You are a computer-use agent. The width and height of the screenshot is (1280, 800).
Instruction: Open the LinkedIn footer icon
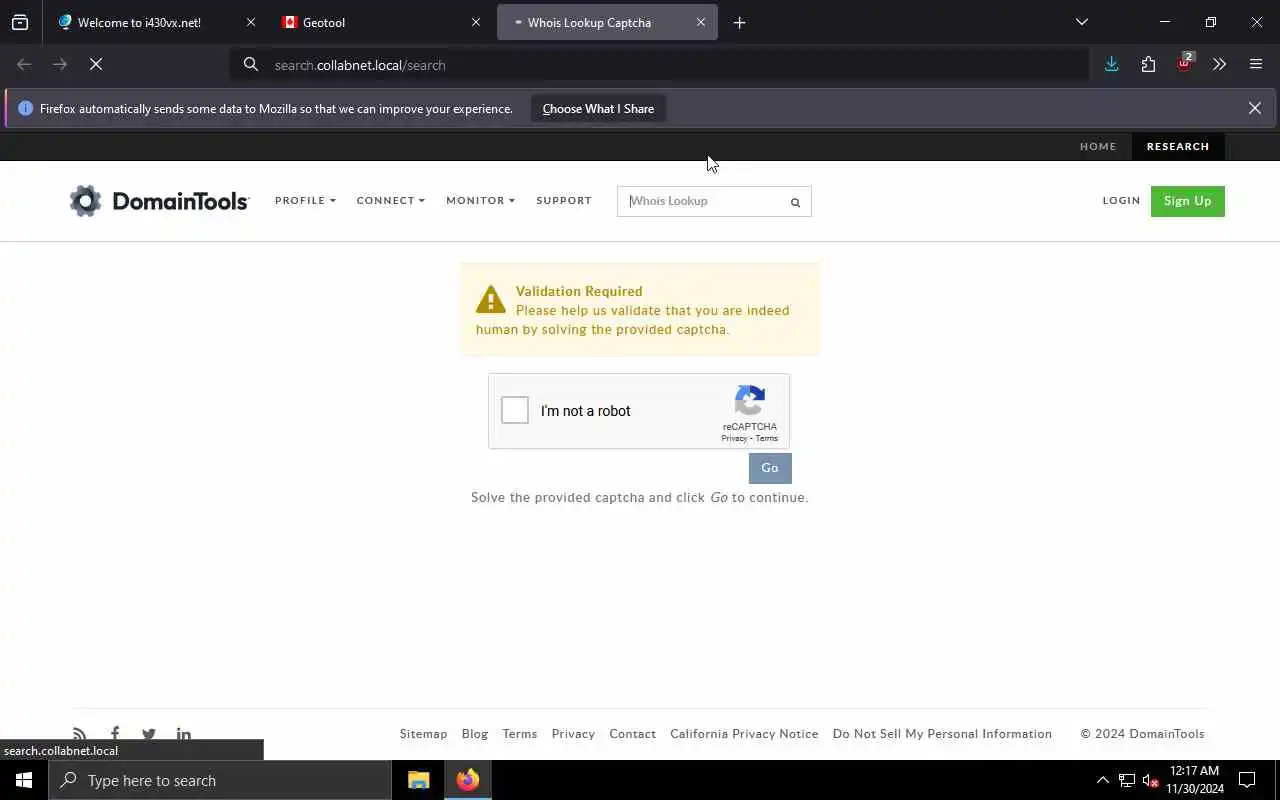click(x=184, y=734)
